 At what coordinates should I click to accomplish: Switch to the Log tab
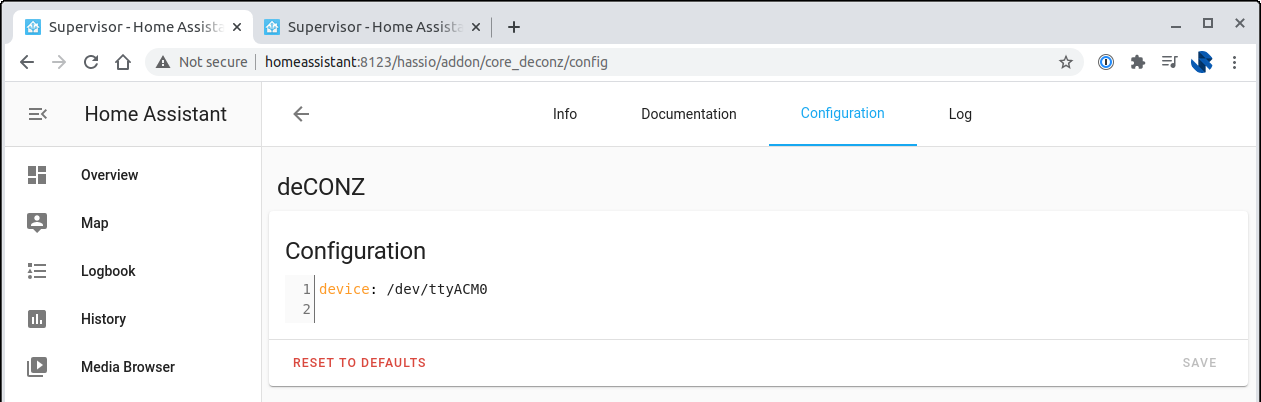click(960, 114)
